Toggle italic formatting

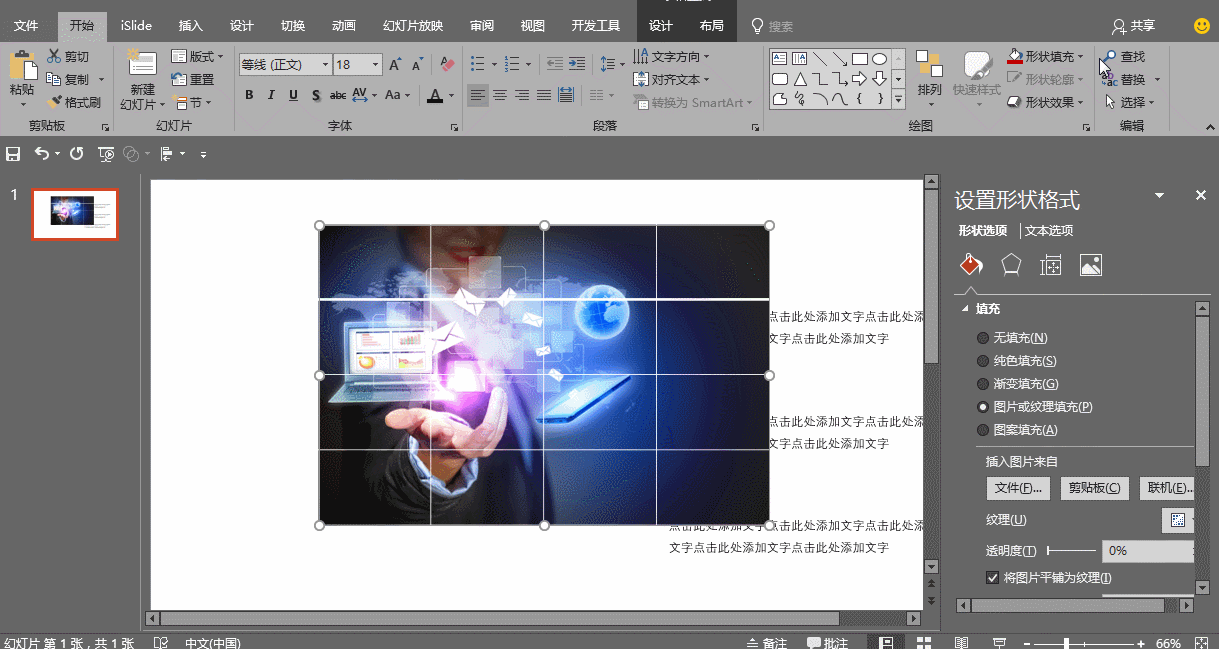coord(271,95)
